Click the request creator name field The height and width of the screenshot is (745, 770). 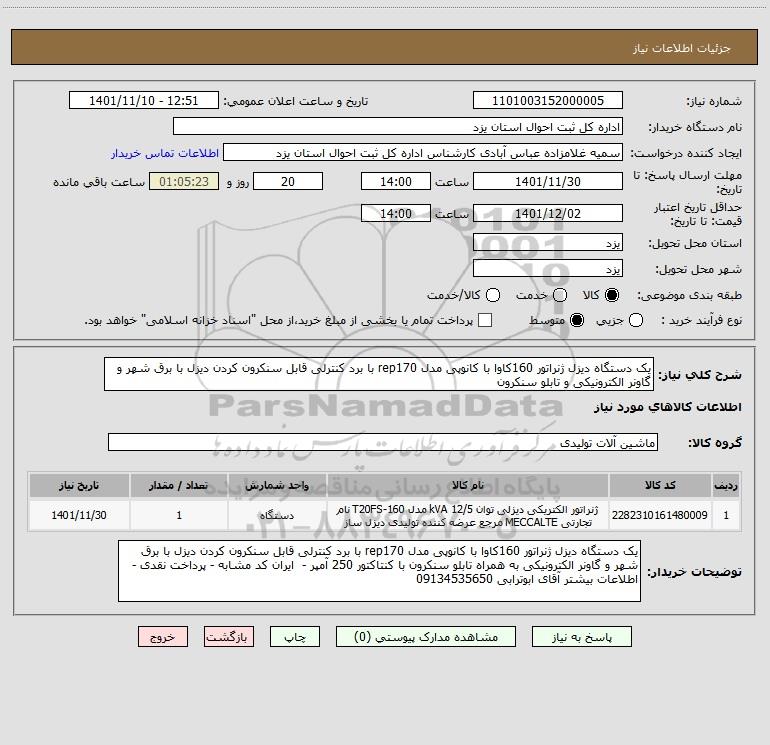(x=423, y=153)
